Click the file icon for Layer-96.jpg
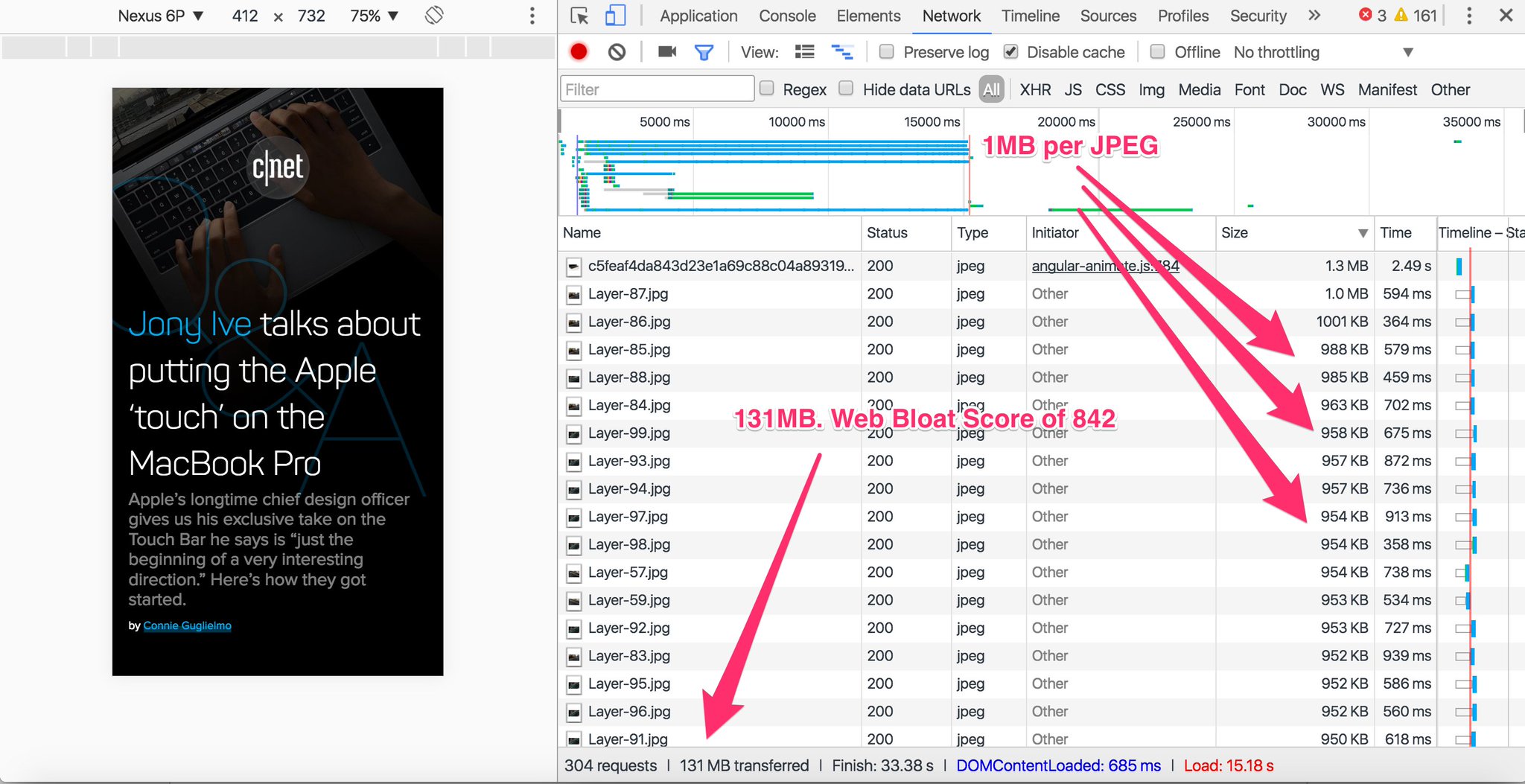Viewport: 1525px width, 784px height. (573, 713)
